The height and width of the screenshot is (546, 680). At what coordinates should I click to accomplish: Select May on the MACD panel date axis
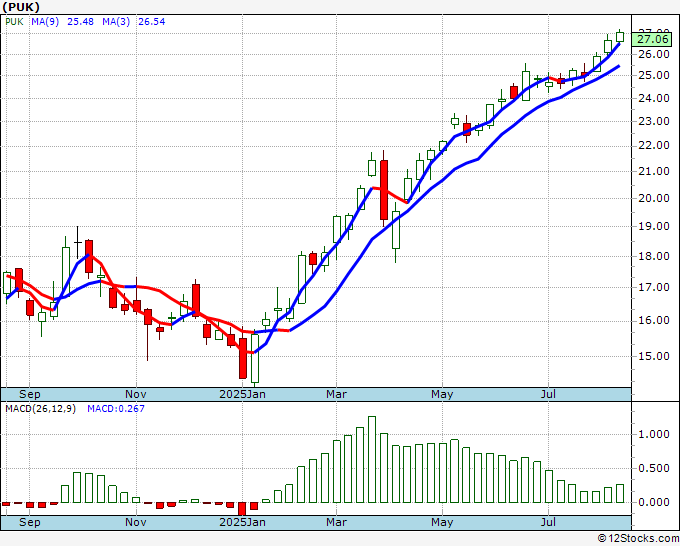coord(442,522)
